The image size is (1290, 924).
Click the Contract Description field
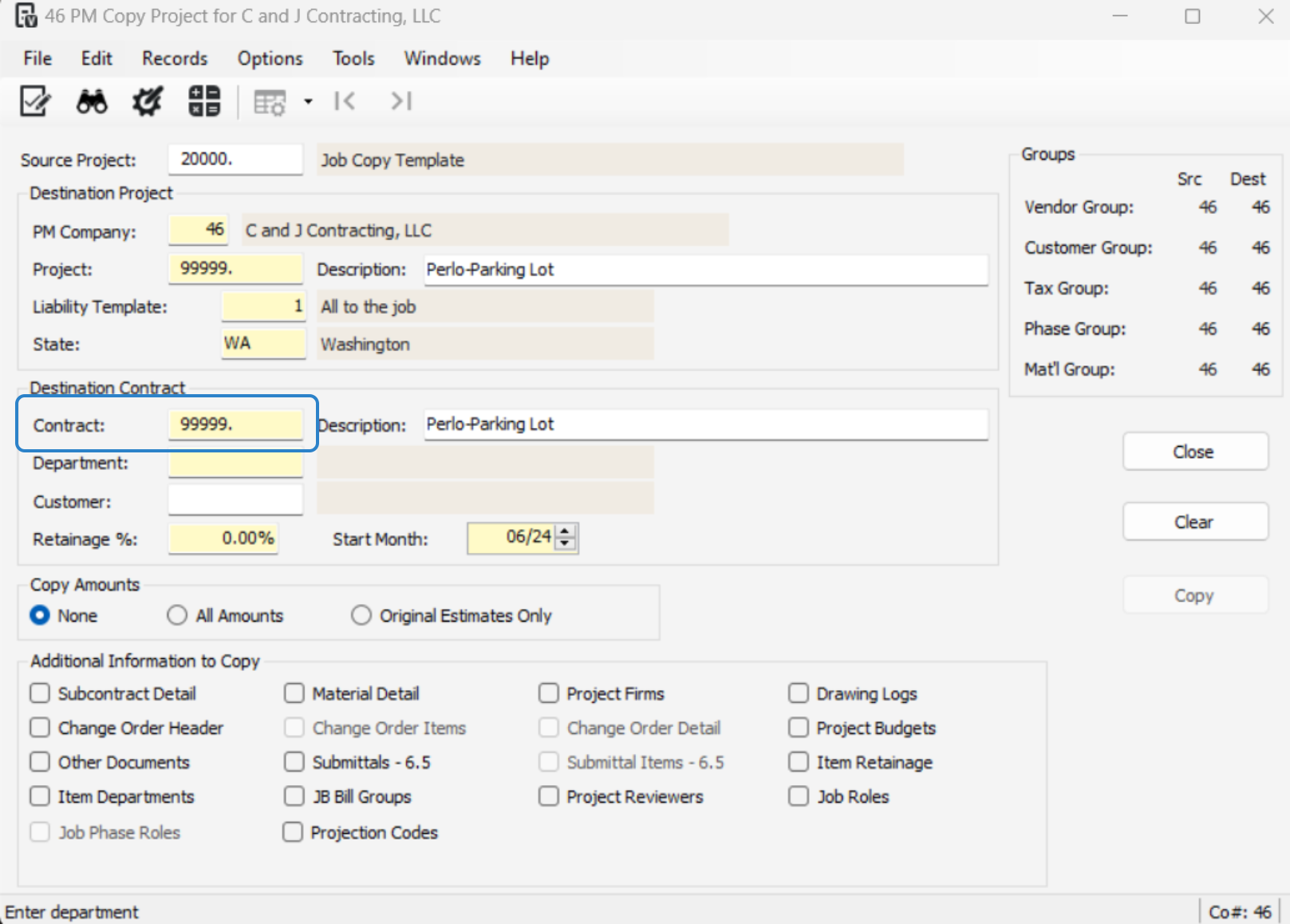pos(706,424)
